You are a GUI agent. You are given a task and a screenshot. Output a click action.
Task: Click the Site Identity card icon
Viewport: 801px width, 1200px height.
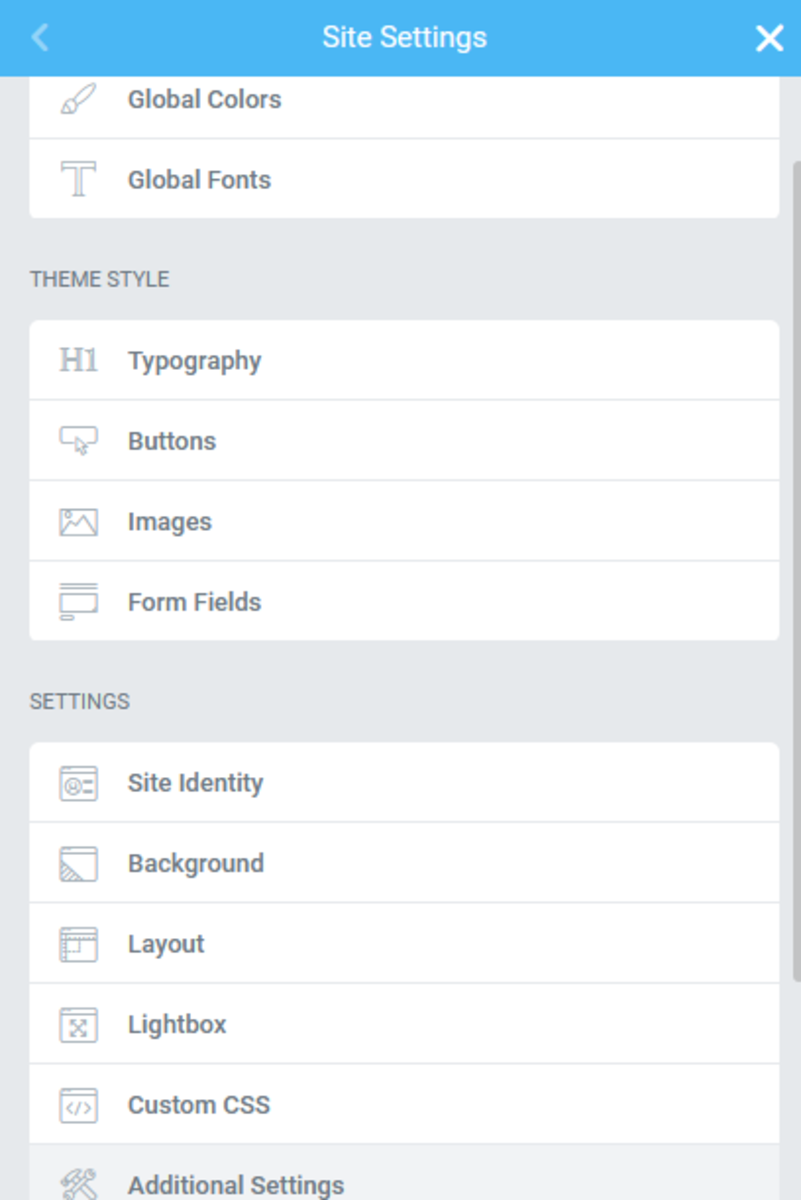[x=78, y=783]
